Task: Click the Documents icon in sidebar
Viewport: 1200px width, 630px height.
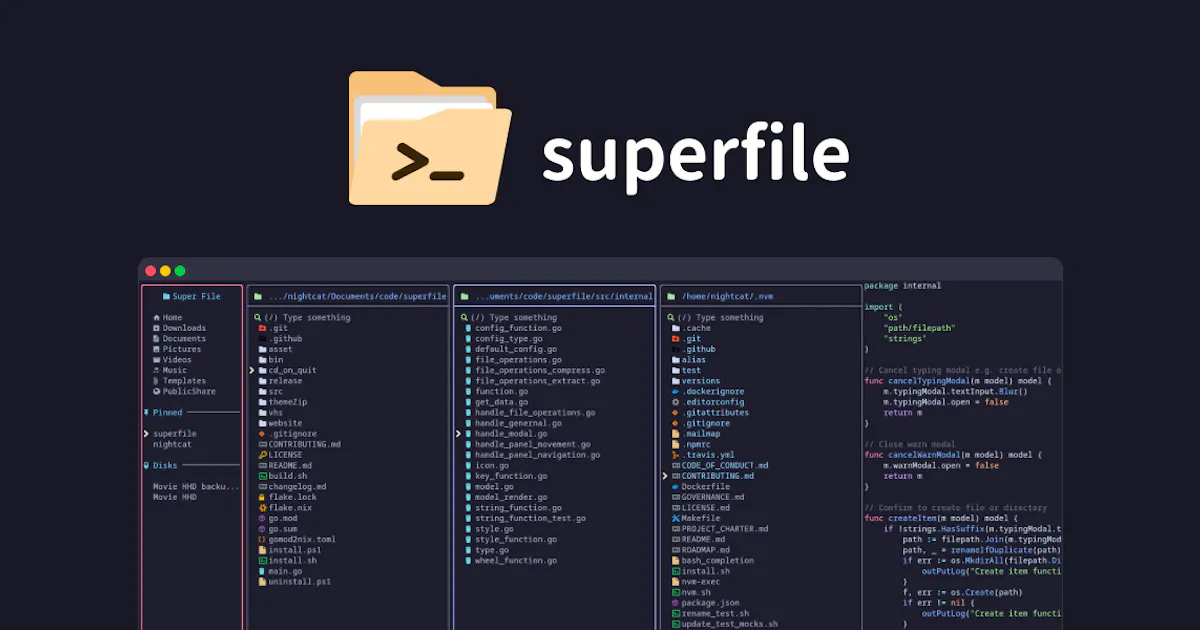Action: (157, 339)
